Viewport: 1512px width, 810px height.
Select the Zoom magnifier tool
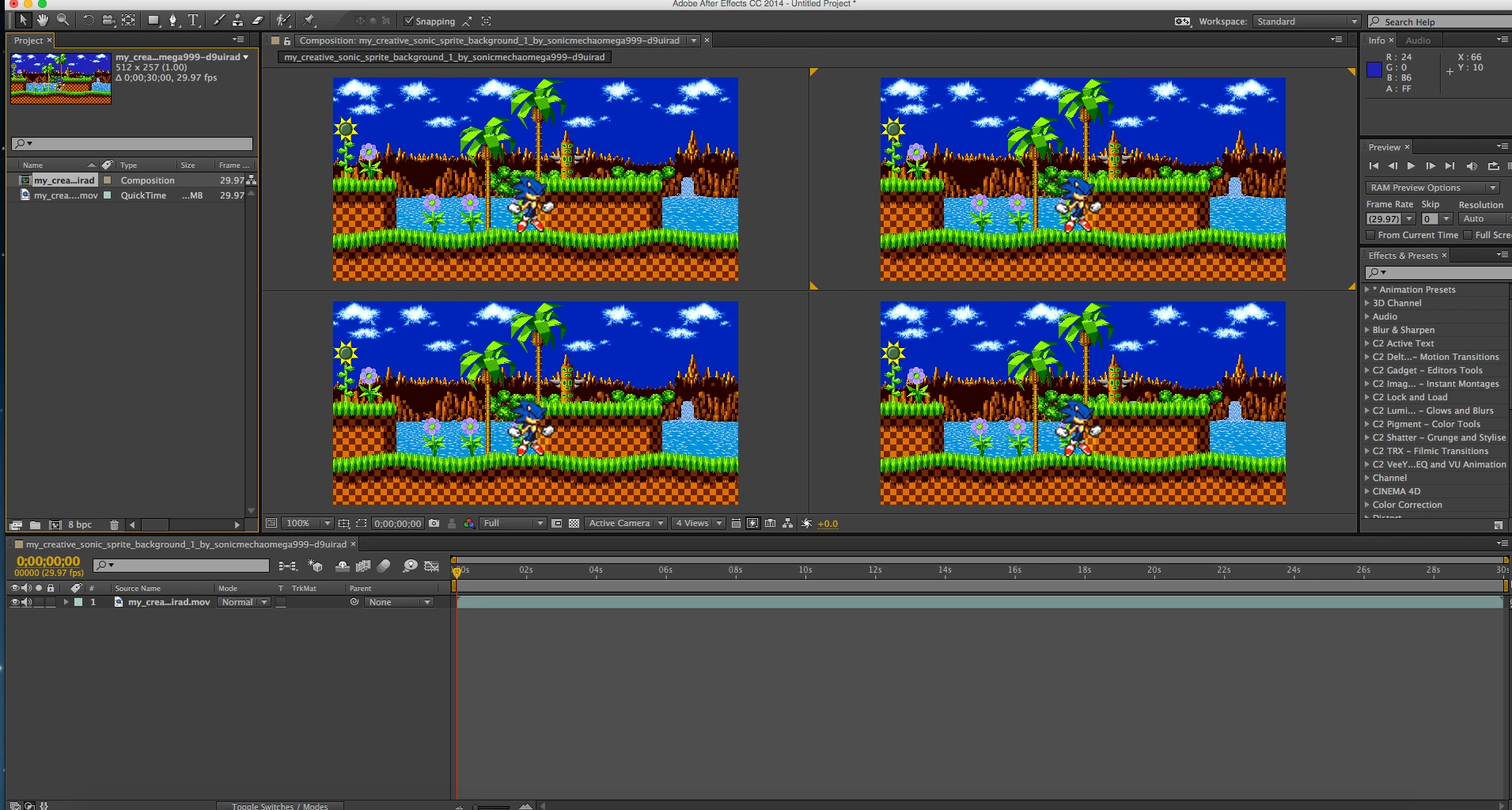click(63, 21)
